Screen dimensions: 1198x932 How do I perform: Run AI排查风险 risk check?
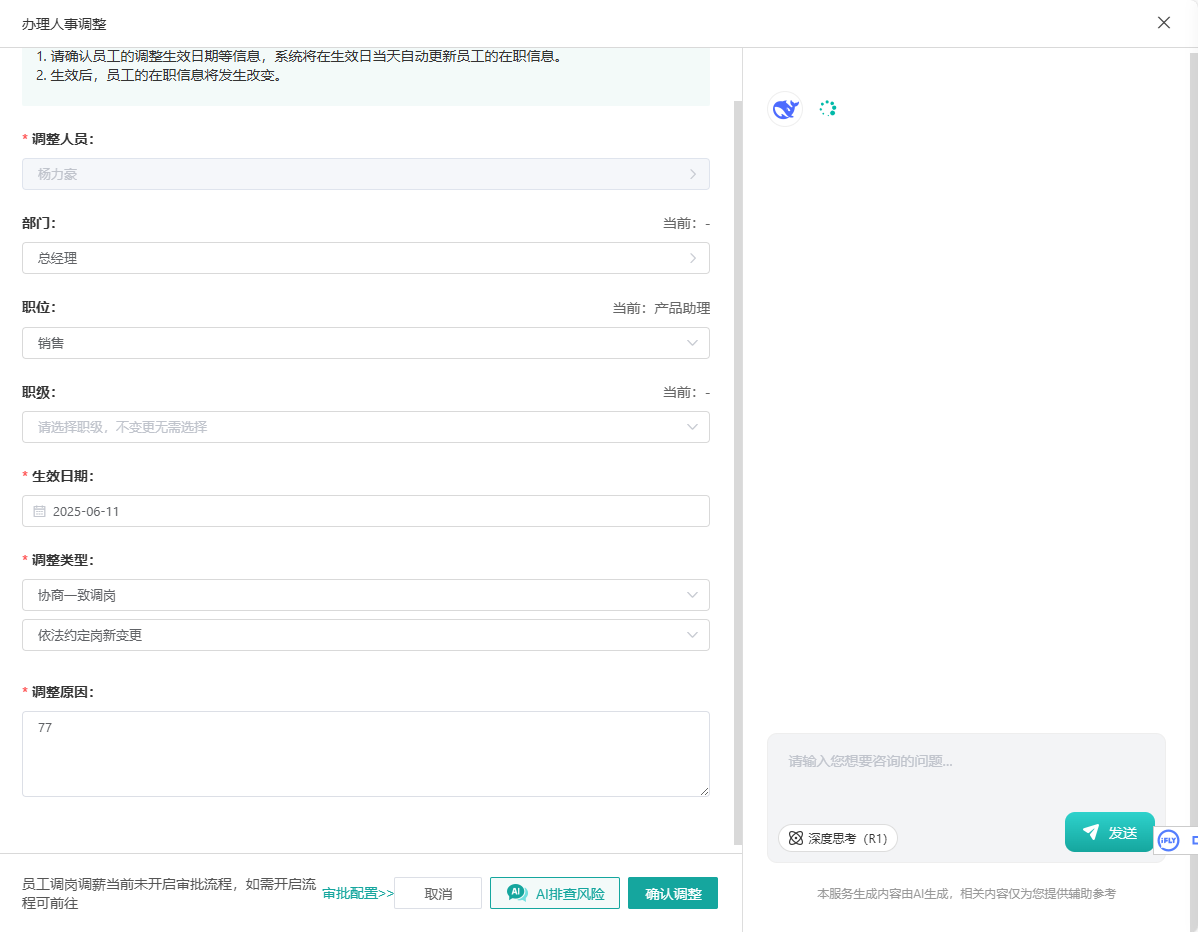point(555,893)
